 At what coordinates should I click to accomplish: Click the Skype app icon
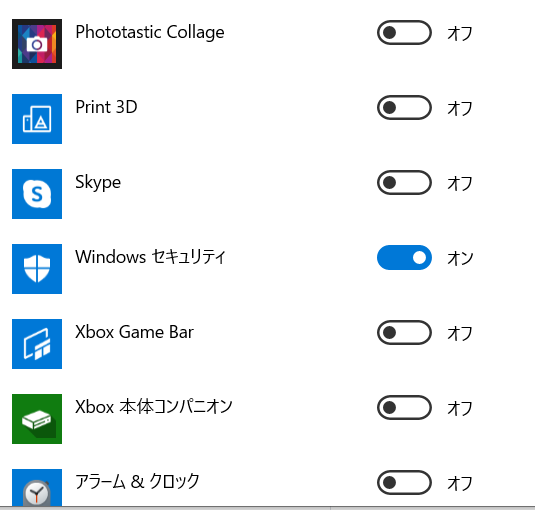pos(37,194)
